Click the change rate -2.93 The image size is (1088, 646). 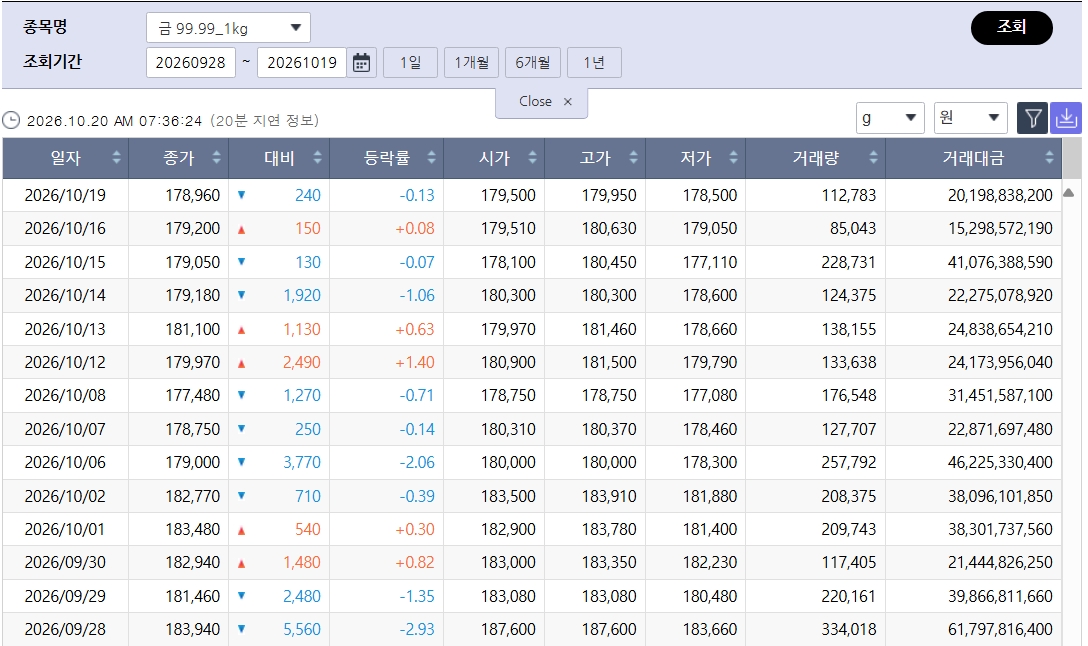point(417,629)
